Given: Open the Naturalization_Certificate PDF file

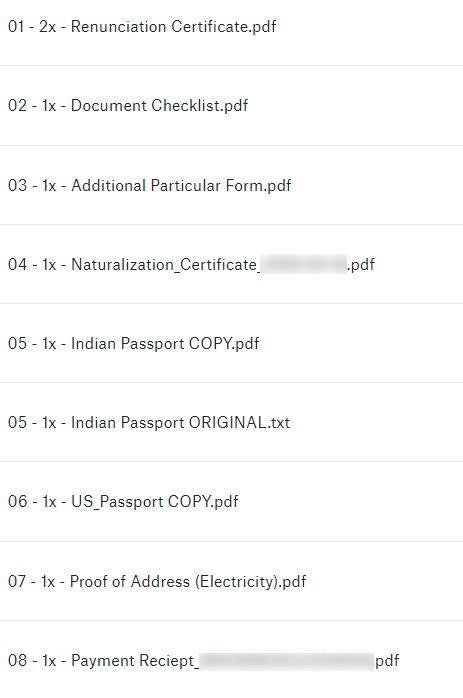Looking at the screenshot, I should (x=191, y=264).
